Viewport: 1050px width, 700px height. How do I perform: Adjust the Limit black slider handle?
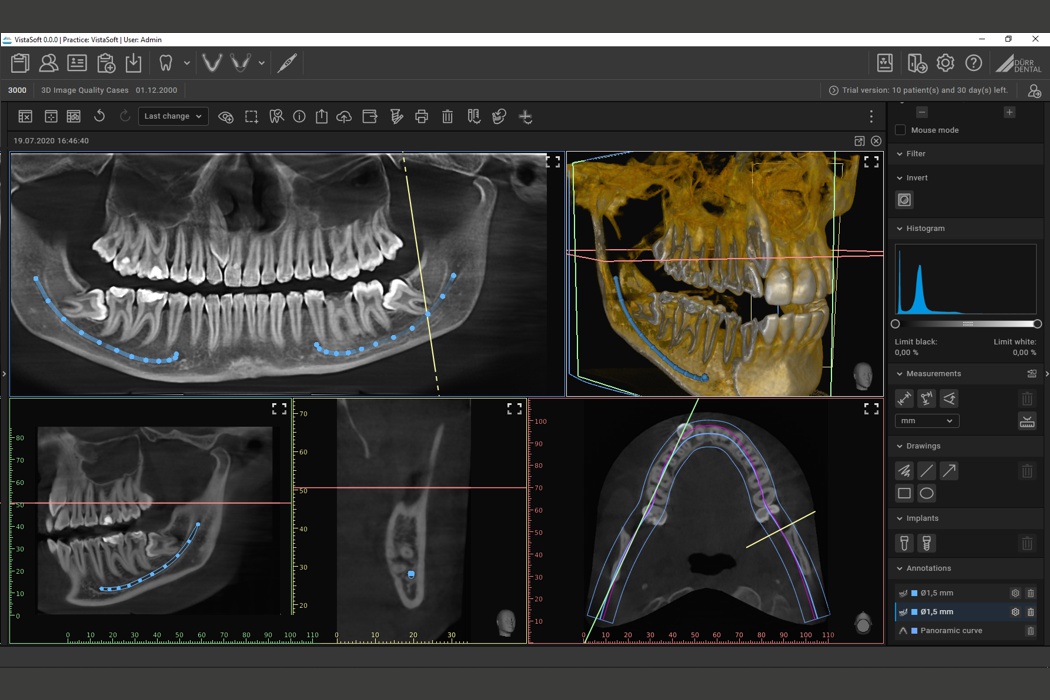coord(895,324)
